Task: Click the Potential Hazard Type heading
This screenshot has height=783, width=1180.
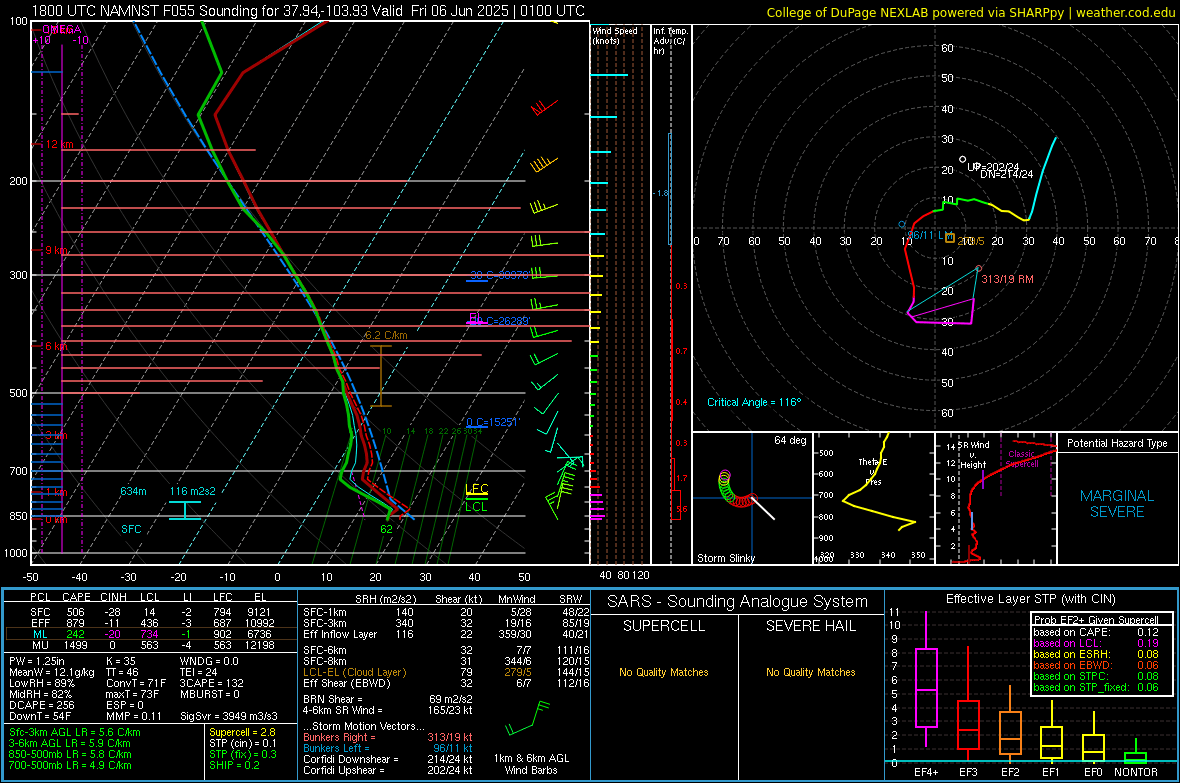Action: [x=1117, y=443]
